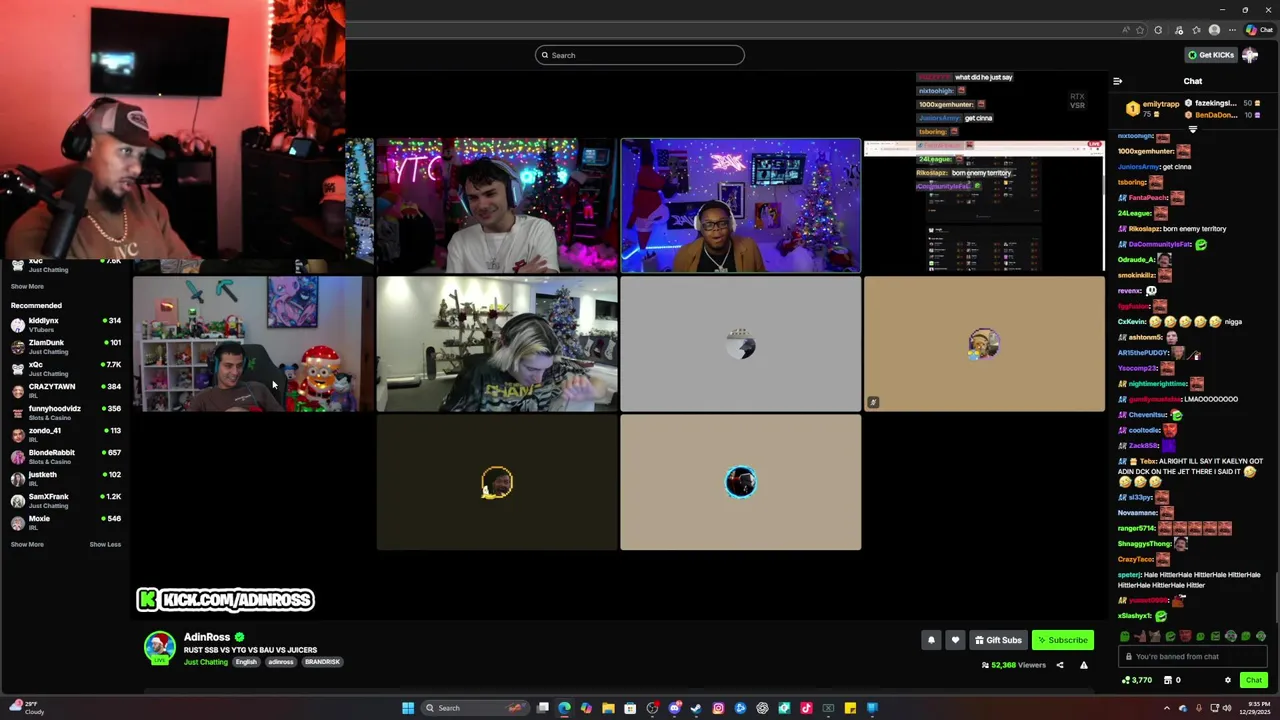
Task: Open Steam from taskbar
Action: [696, 708]
